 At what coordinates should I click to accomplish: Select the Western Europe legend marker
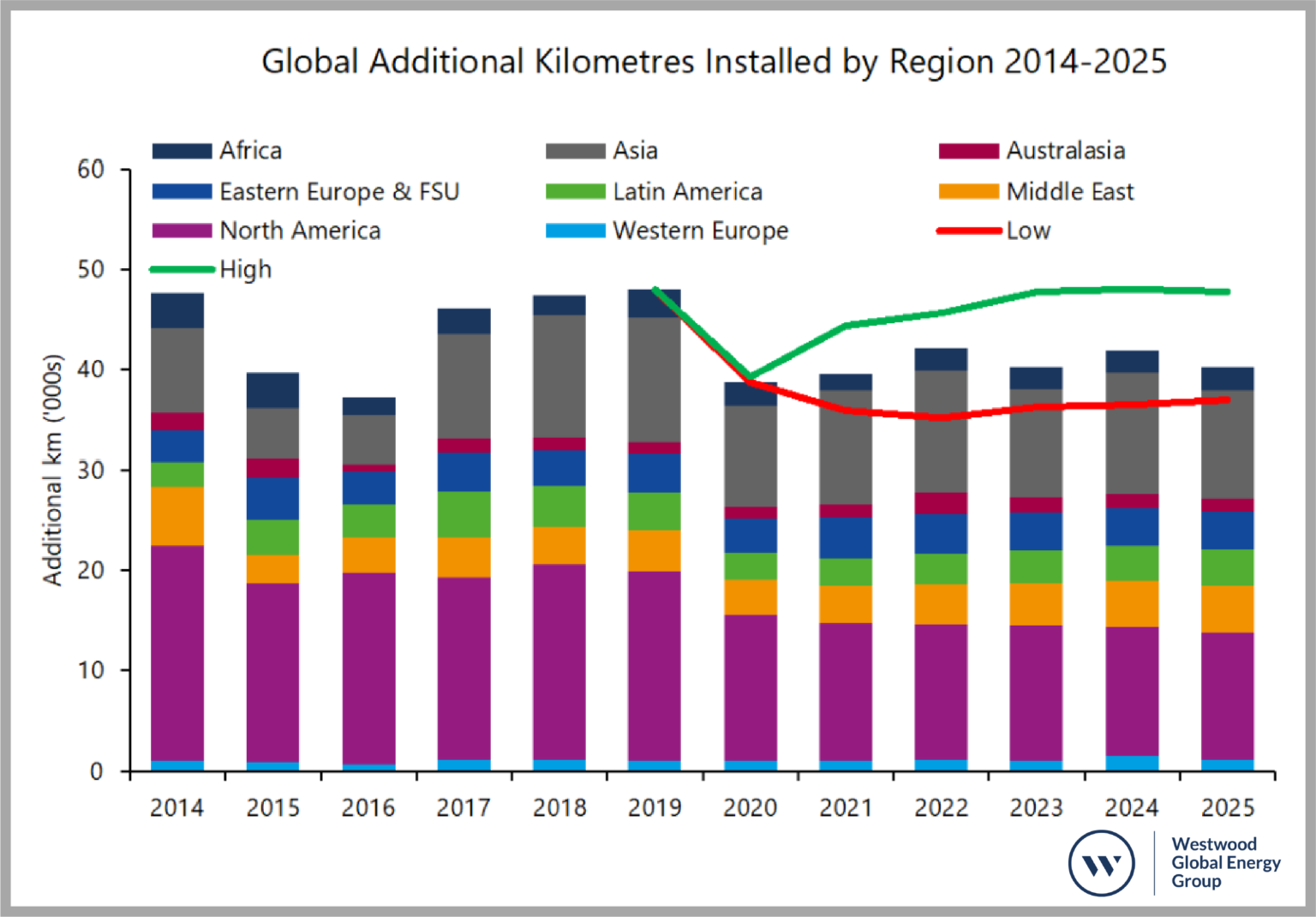pyautogui.click(x=575, y=231)
